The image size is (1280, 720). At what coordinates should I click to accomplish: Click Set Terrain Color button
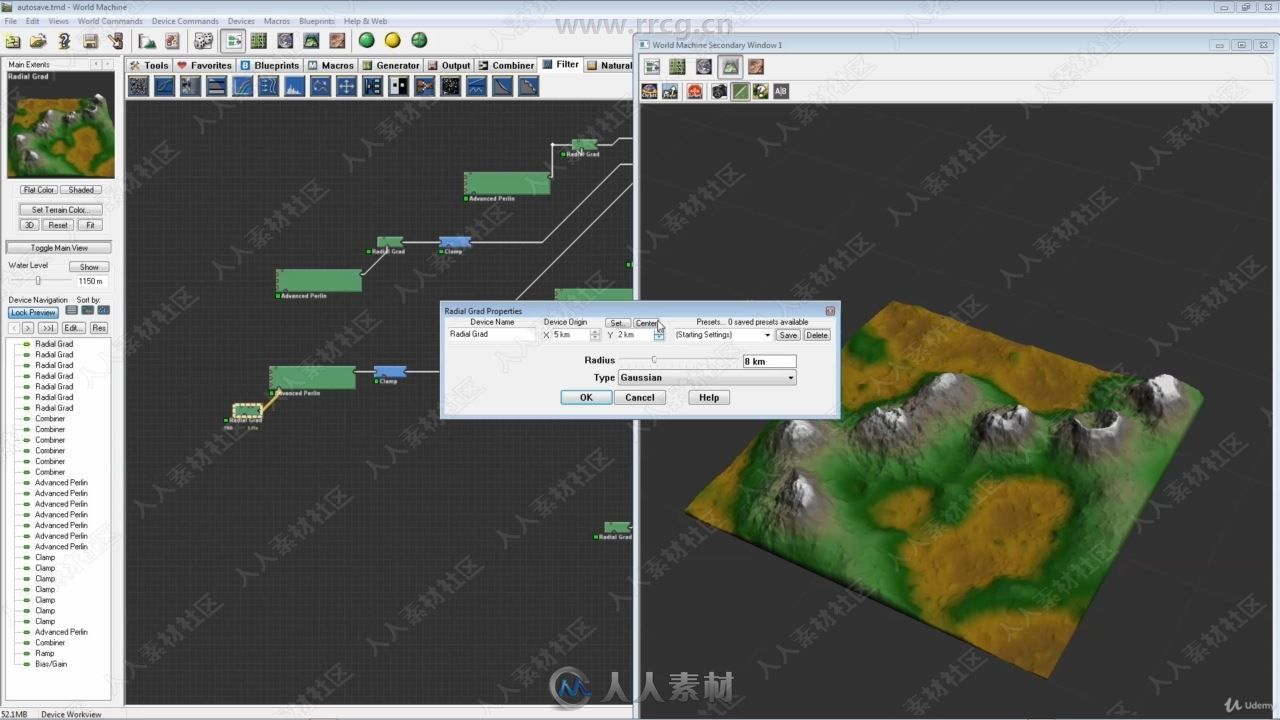pyautogui.click(x=60, y=210)
